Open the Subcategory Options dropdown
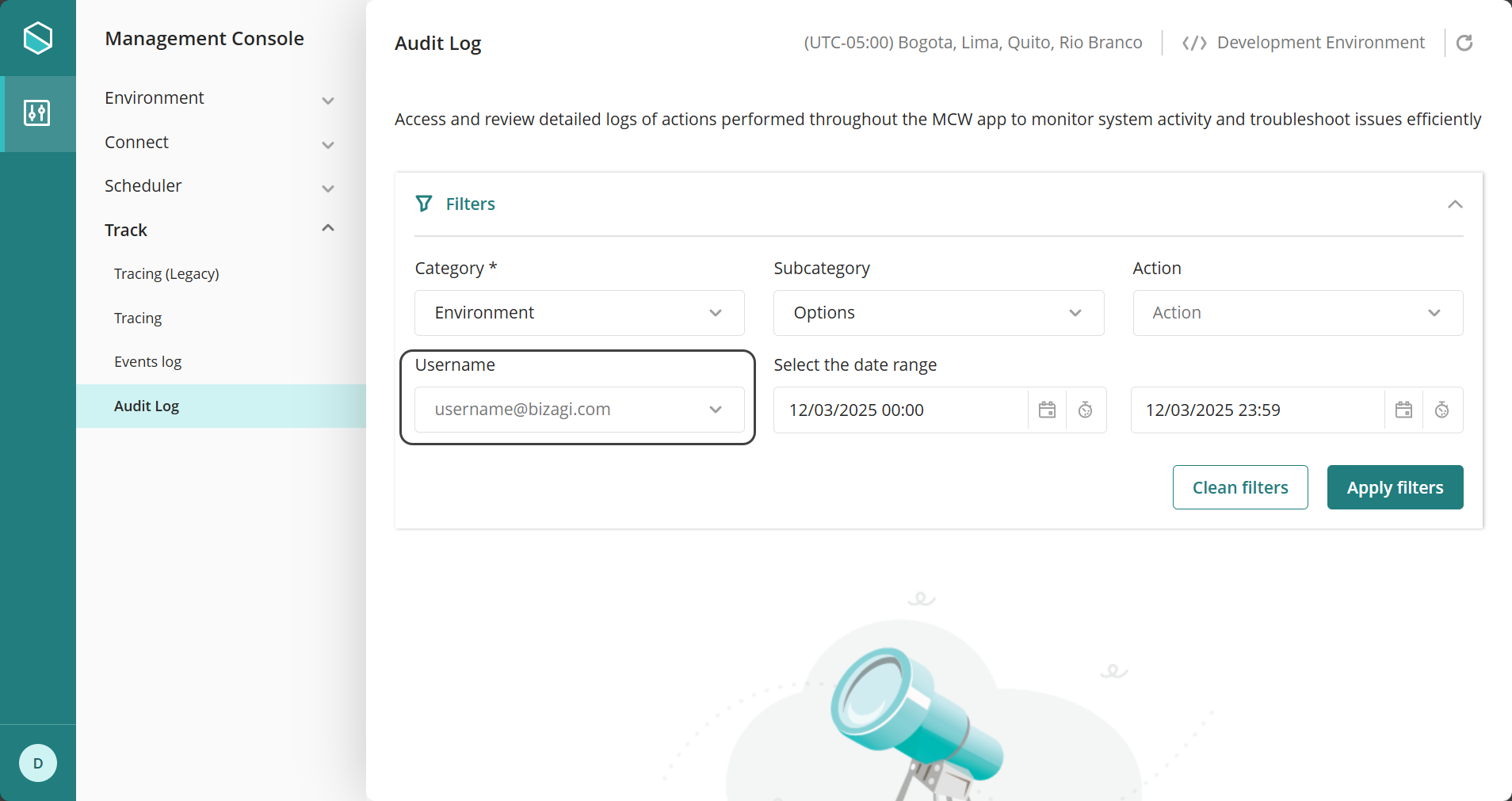This screenshot has height=801, width=1512. tap(938, 313)
